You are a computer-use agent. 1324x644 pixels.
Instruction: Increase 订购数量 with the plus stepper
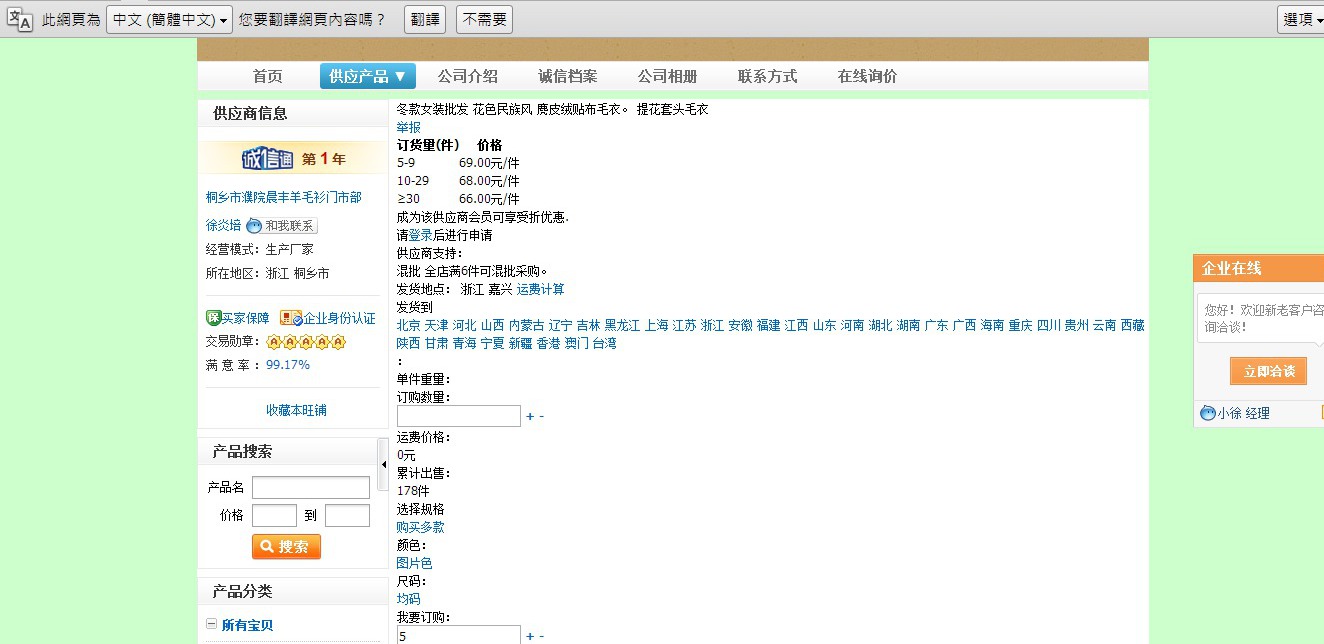pos(530,416)
